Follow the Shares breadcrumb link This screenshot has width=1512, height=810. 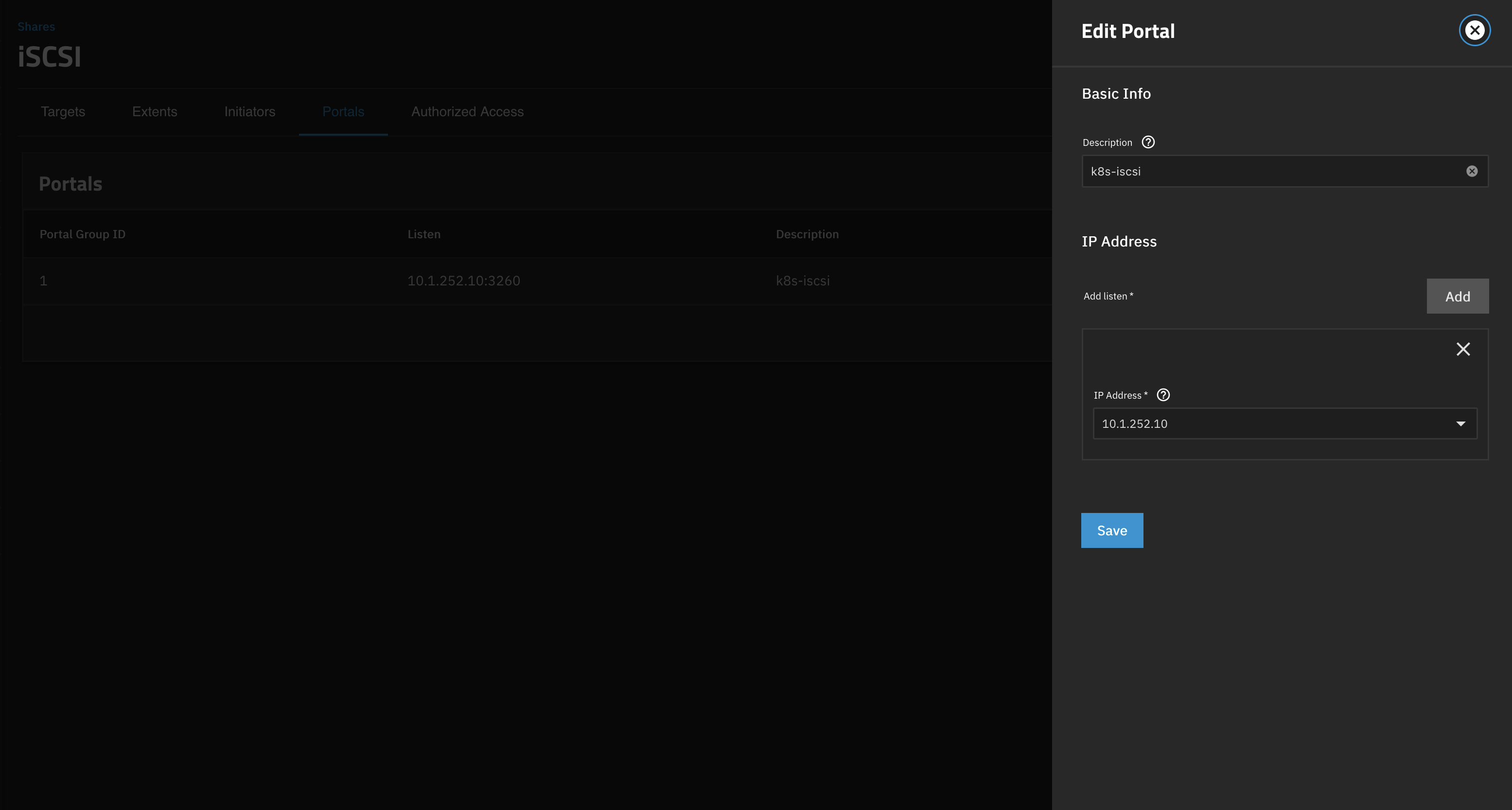36,26
